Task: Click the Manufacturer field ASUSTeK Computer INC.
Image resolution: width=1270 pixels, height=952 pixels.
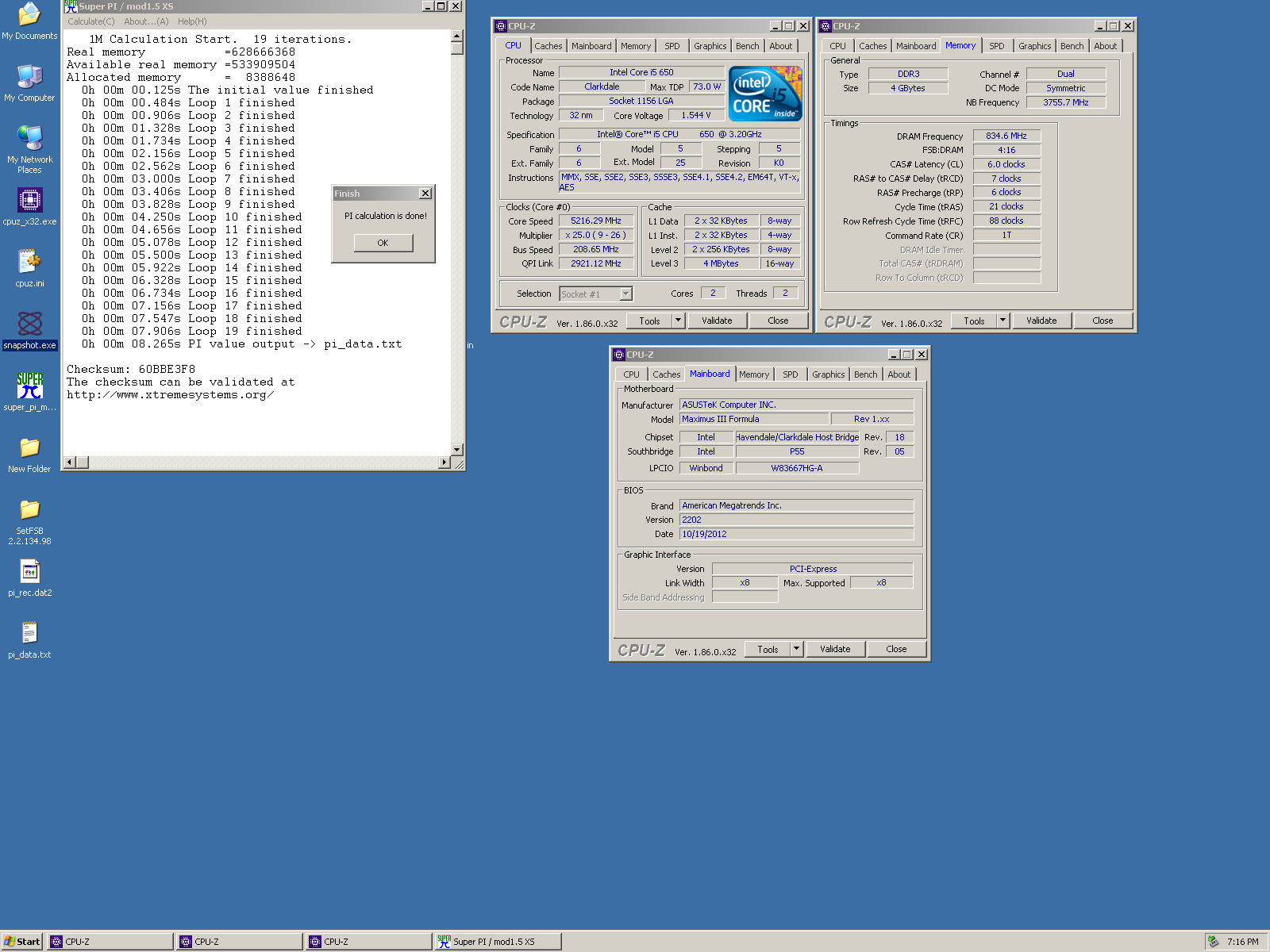Action: coord(797,405)
